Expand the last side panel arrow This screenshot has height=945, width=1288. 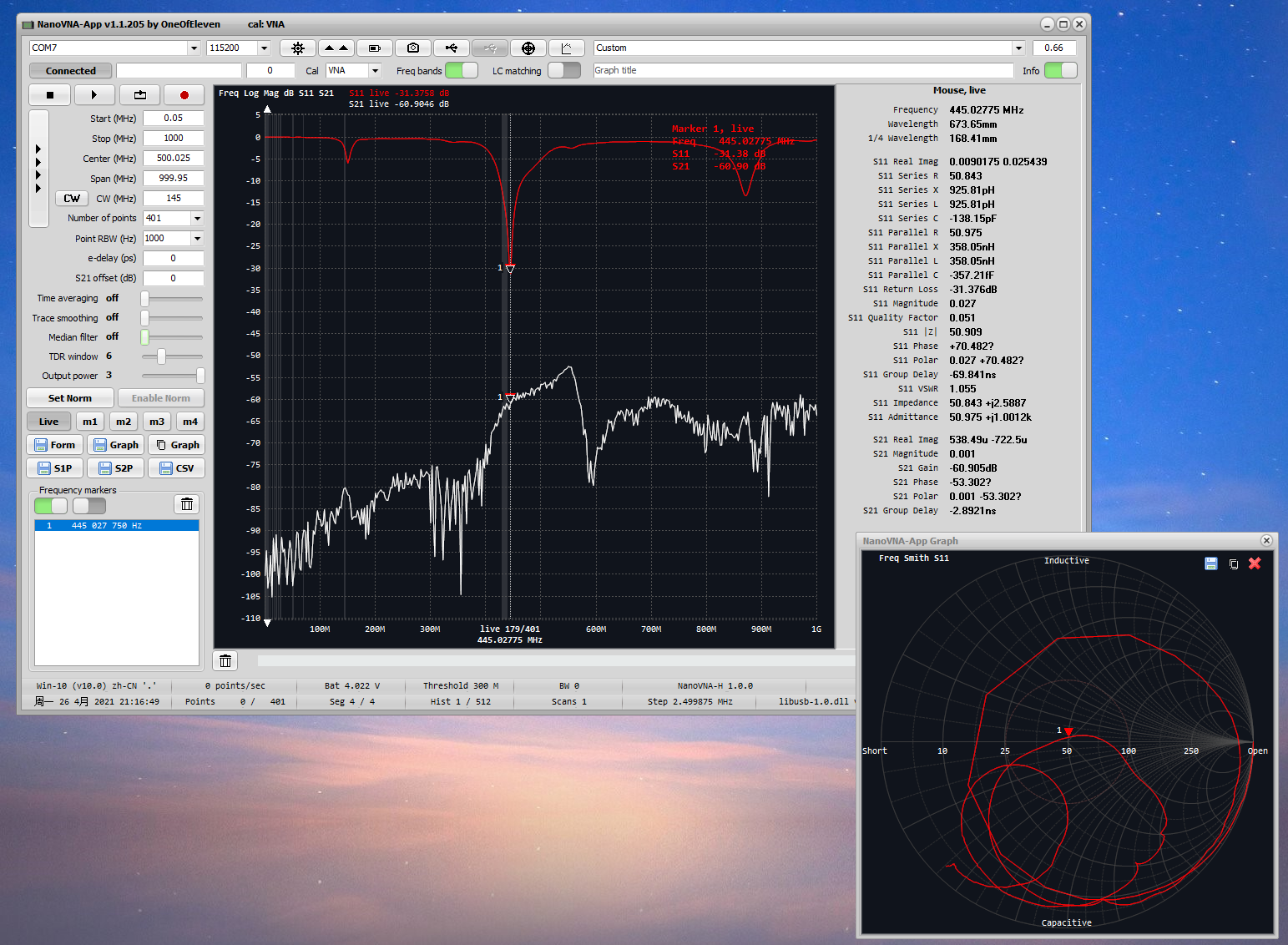tap(38, 189)
